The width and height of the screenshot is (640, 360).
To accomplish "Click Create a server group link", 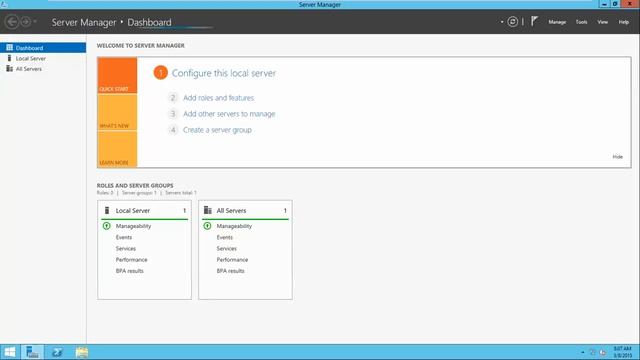I will coord(217,130).
